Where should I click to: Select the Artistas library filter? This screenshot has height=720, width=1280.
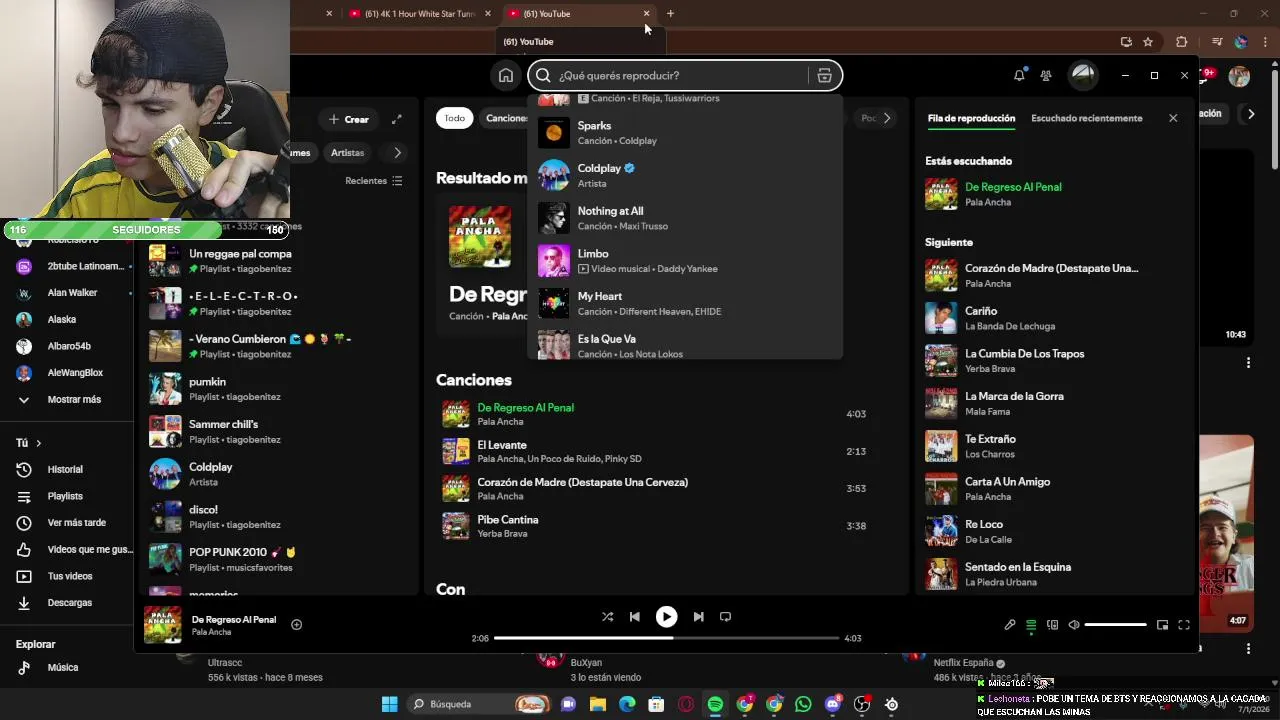pyautogui.click(x=348, y=153)
